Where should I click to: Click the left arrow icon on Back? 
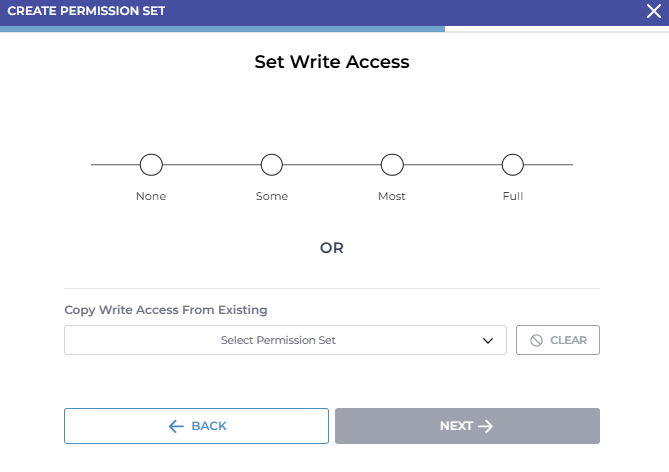(176, 426)
